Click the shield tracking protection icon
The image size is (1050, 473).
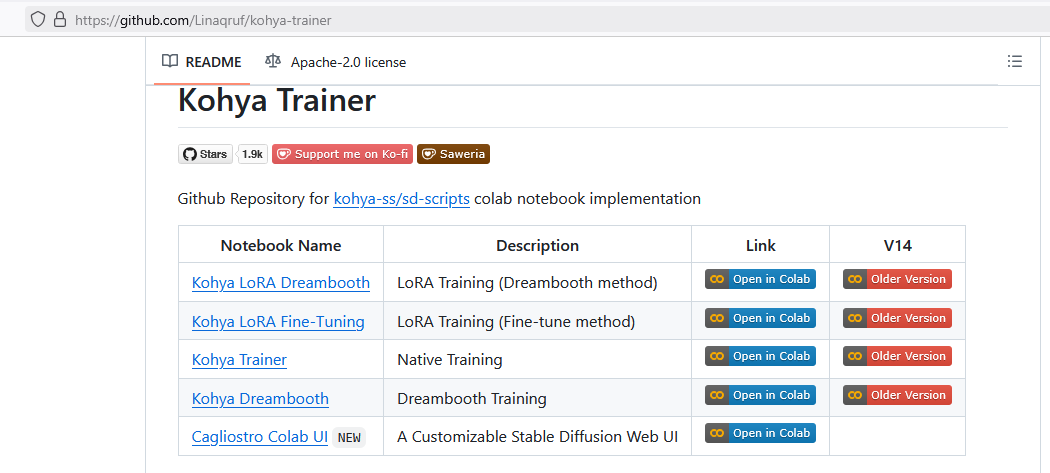click(38, 19)
